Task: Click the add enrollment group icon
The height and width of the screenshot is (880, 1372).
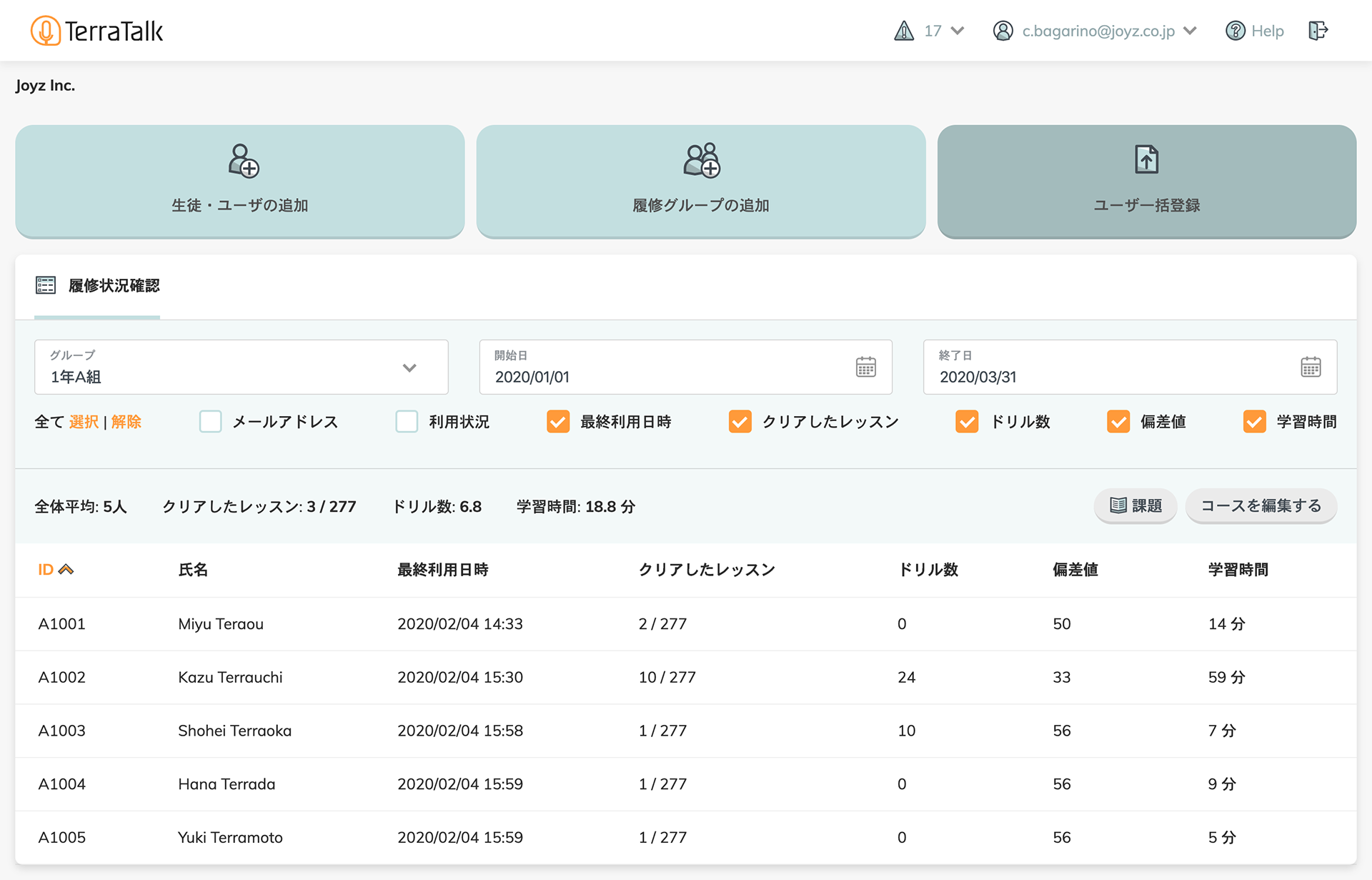Action: (x=701, y=160)
